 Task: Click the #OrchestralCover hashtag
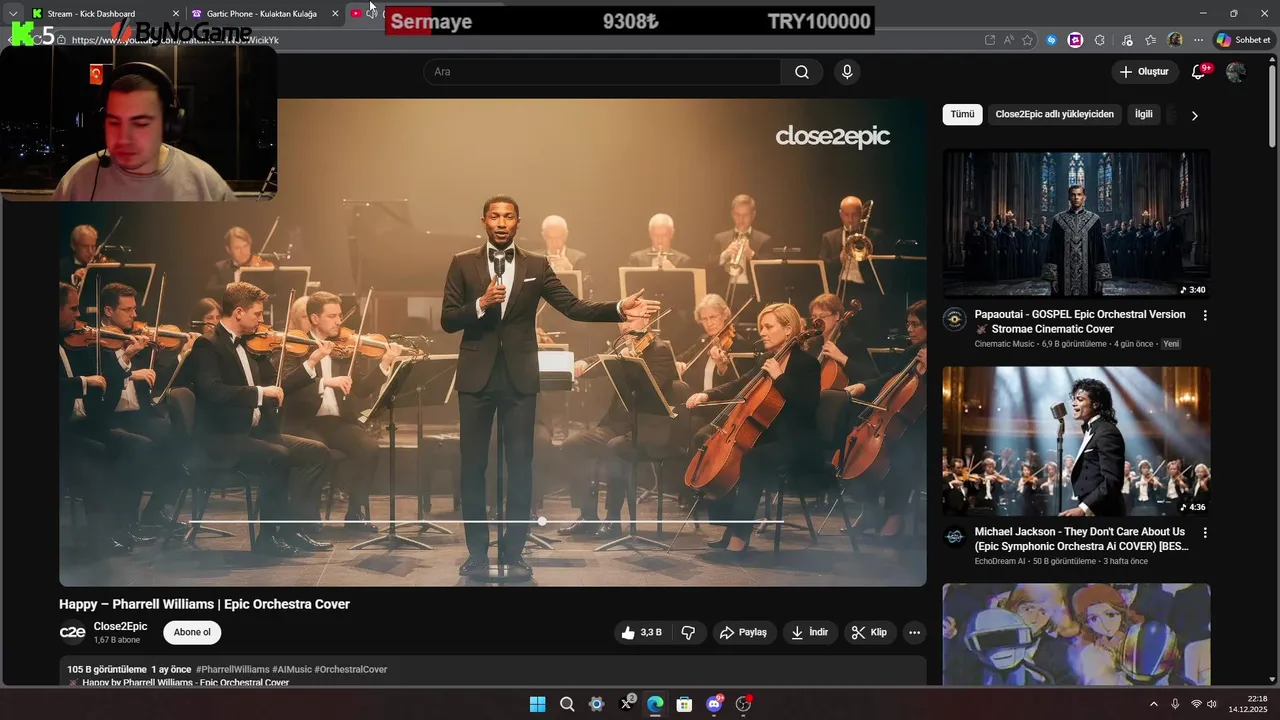coord(351,669)
